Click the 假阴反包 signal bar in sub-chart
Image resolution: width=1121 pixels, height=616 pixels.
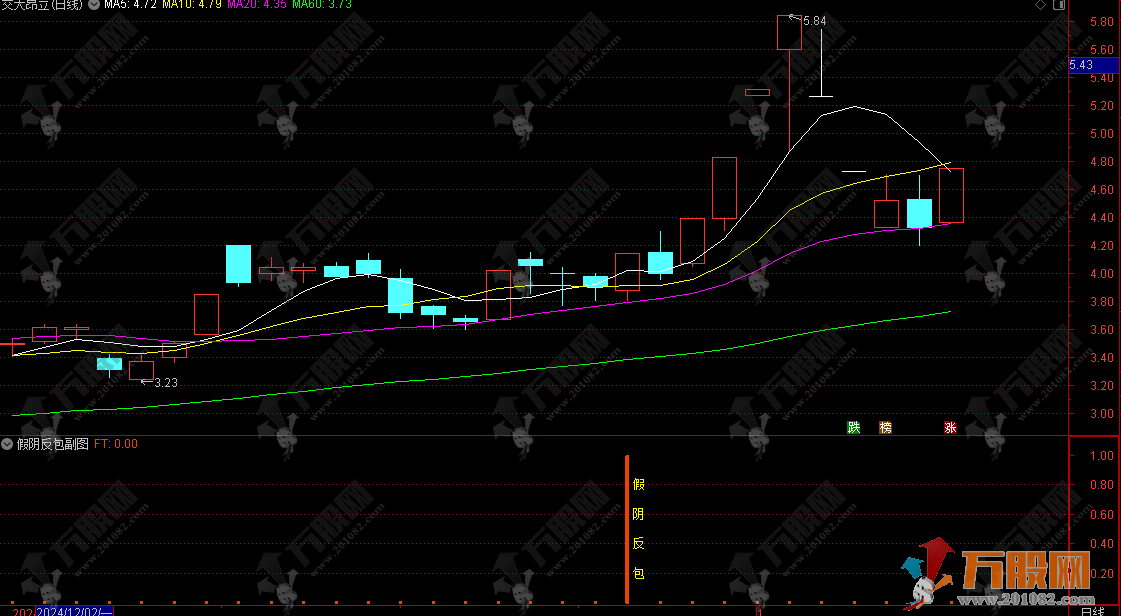click(627, 529)
